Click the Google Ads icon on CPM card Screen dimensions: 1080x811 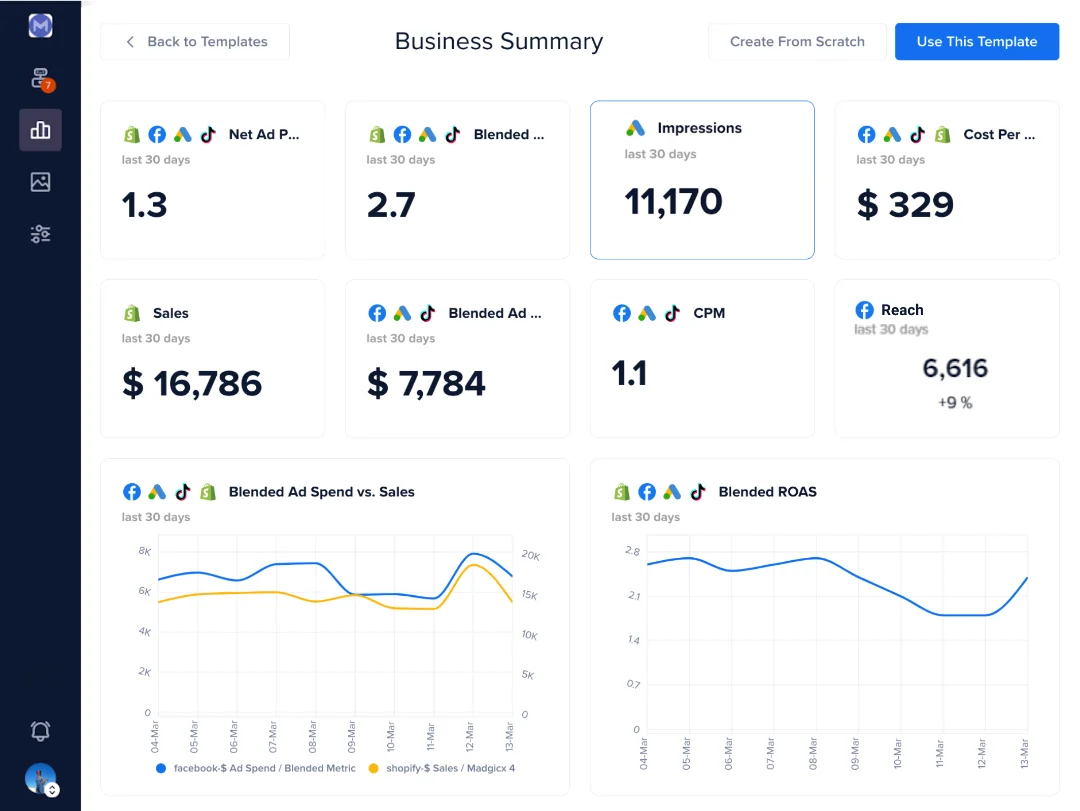(647, 313)
